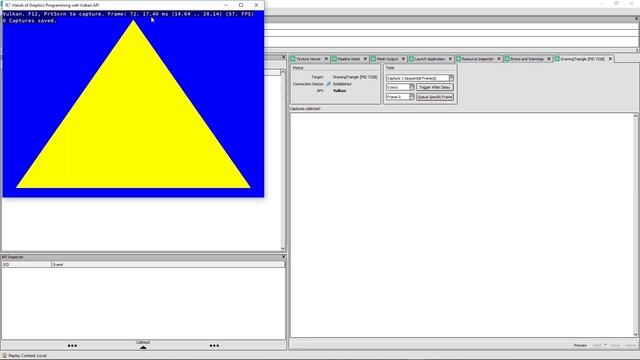This screenshot has height=360, width=640.
Task: Click the Texture Viewer tab icon
Action: (293, 59)
